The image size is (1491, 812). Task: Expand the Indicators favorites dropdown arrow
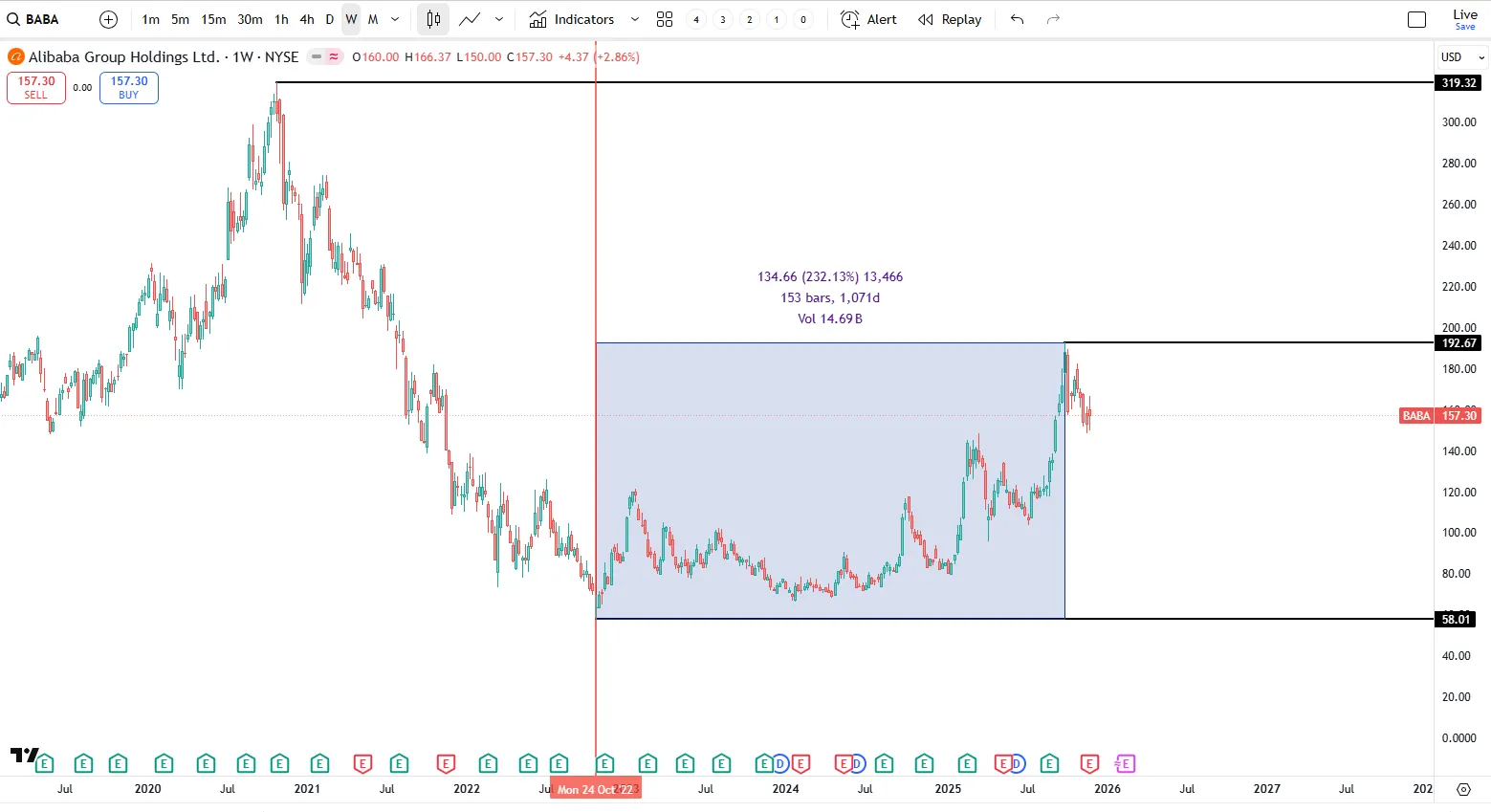click(634, 19)
